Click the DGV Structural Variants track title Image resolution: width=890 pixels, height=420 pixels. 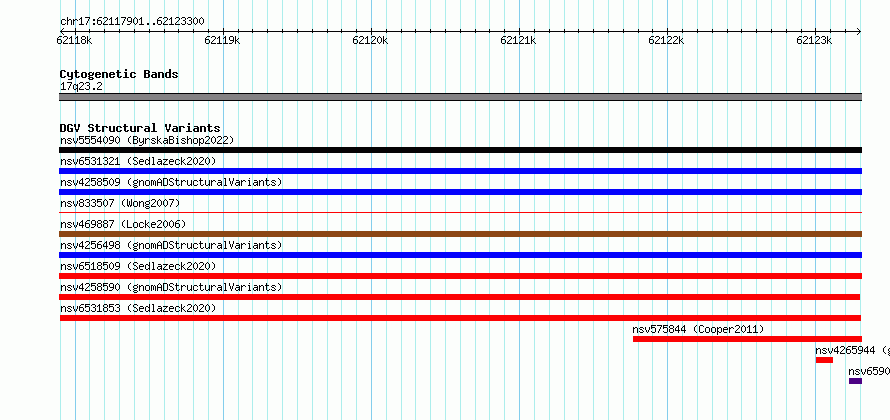tap(140, 128)
